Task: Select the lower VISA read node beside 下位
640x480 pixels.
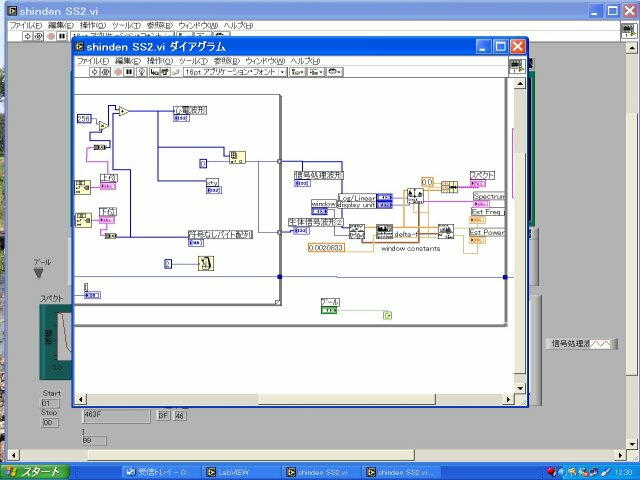Action: (x=83, y=220)
